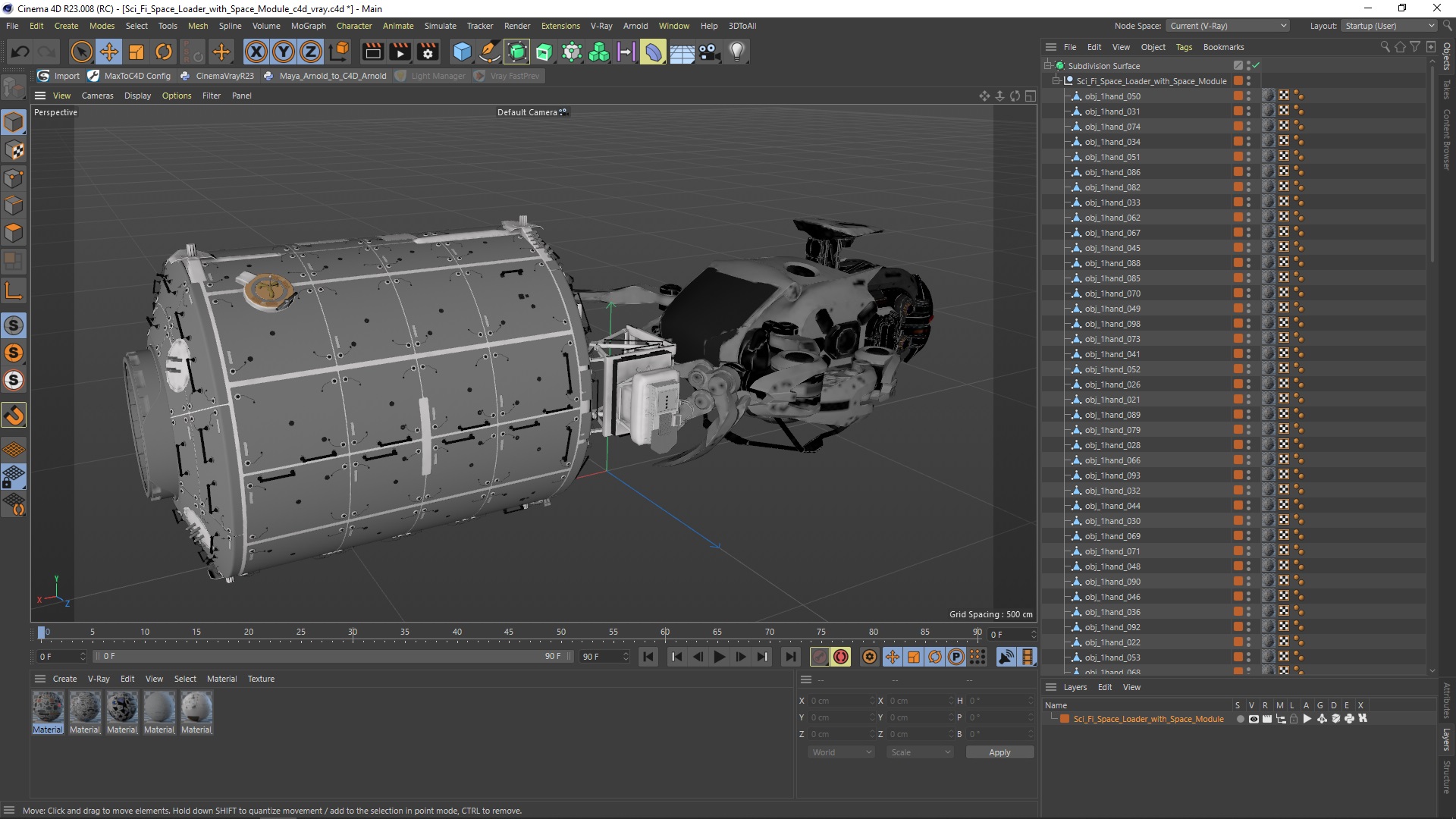Click CinemaVrayR23 button
The width and height of the screenshot is (1456, 819).
click(x=218, y=76)
